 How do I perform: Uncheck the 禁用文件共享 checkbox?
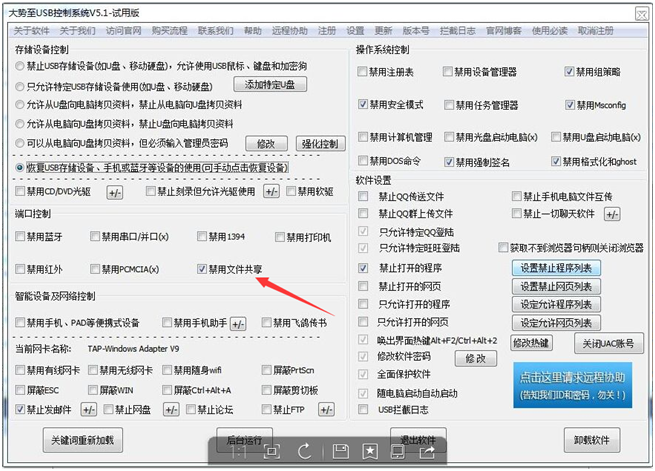tap(202, 269)
